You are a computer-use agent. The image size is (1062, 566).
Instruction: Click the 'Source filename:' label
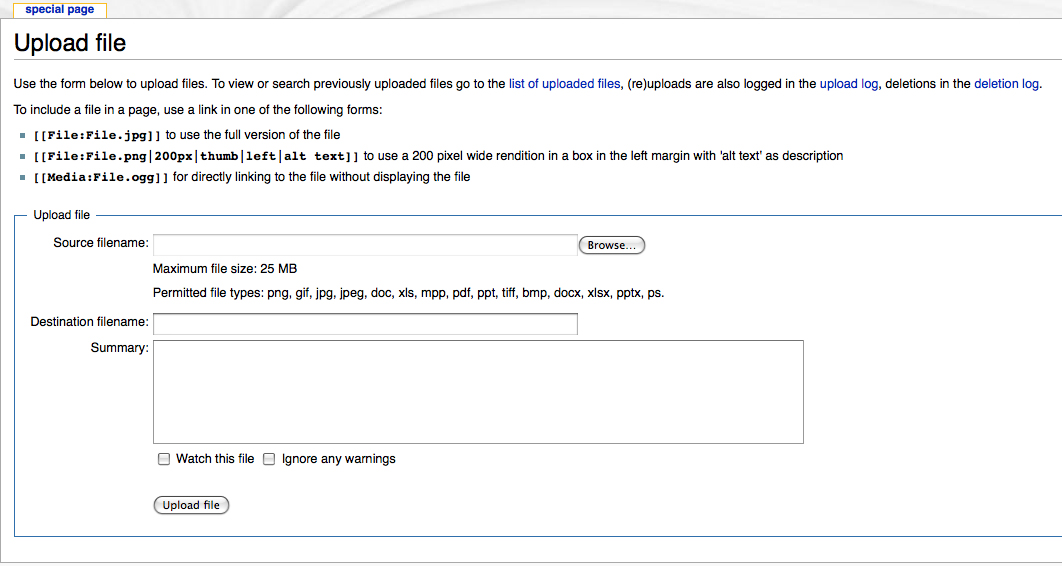click(x=101, y=243)
